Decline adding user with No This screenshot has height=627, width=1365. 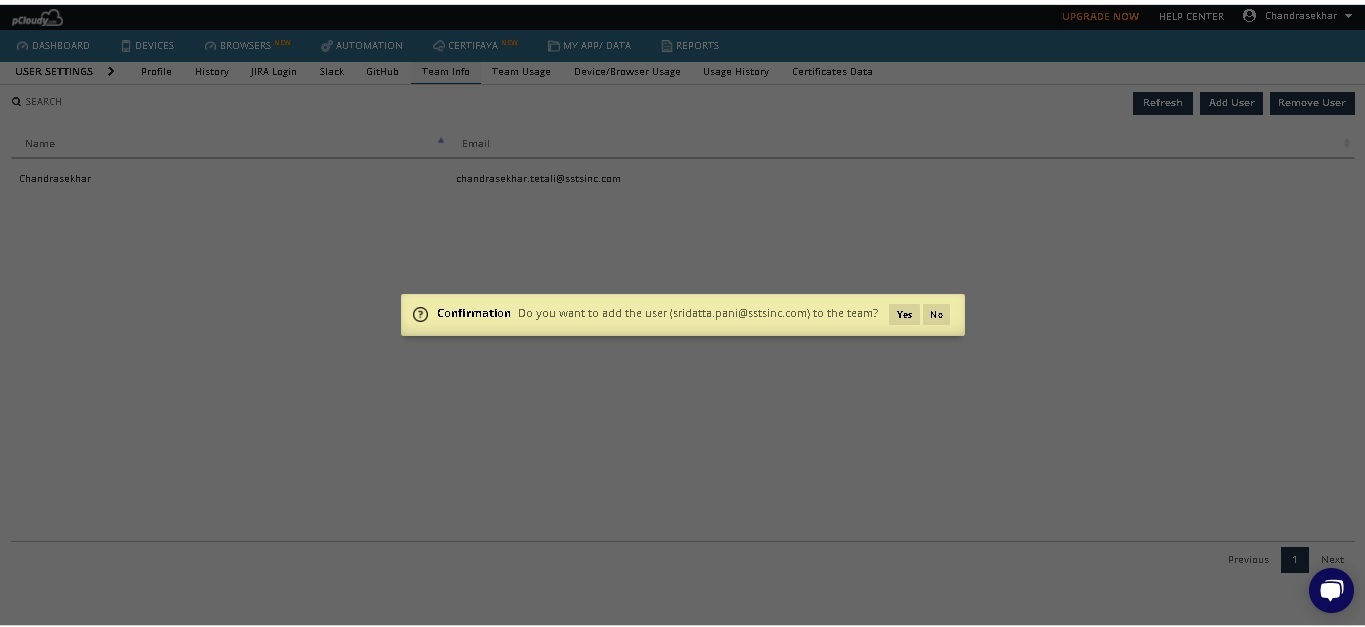936,315
